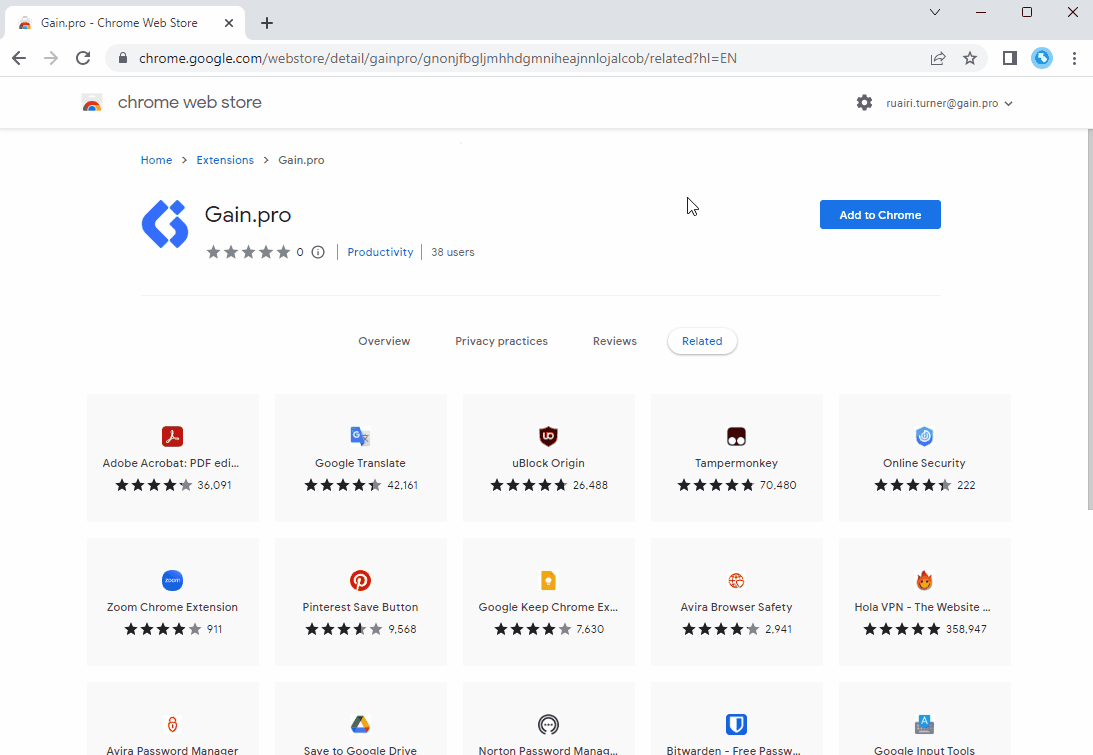The image size is (1093, 755).
Task: Click the Zoom Chrome Extension icon
Action: pyautogui.click(x=172, y=580)
